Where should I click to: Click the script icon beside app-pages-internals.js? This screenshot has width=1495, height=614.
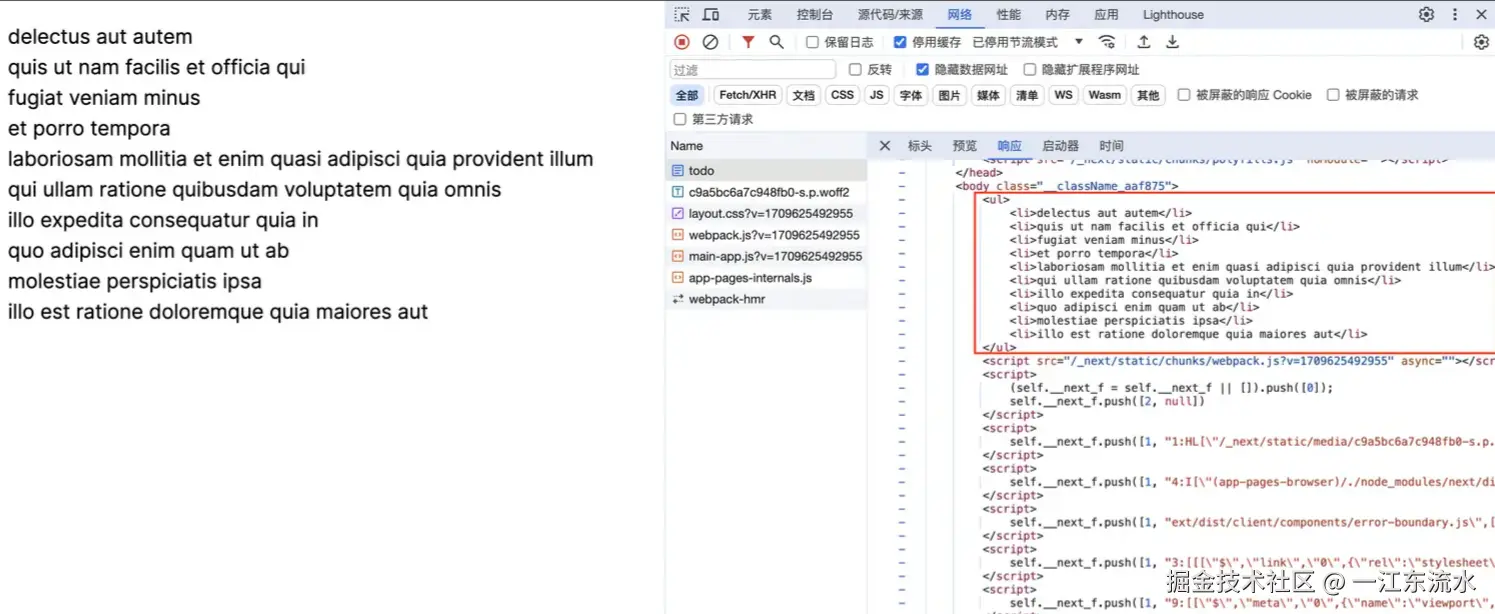(x=677, y=278)
